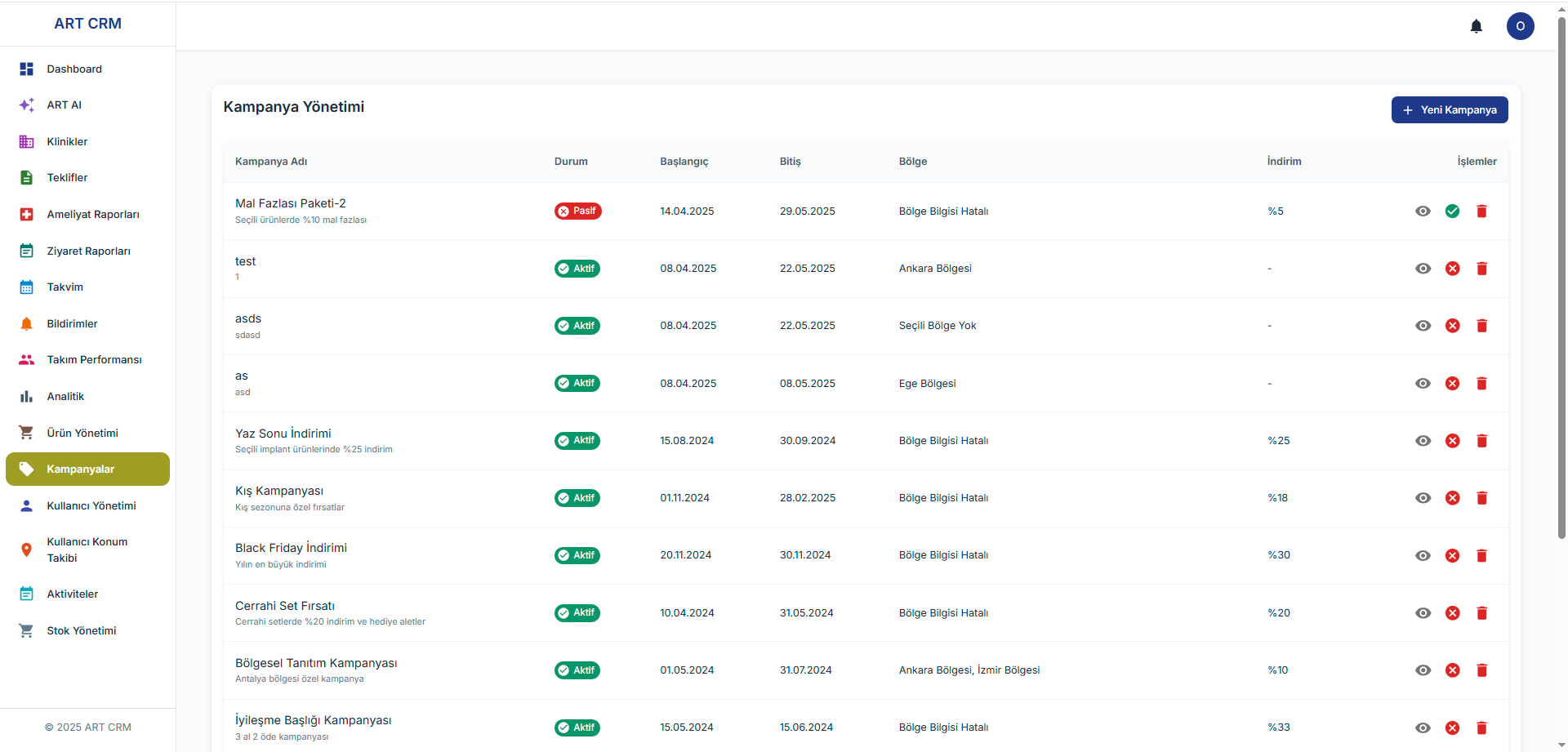Remove the Cerrahi Set Fırsatı campaign
Screen dimensions: 1568x752
tap(1481, 613)
